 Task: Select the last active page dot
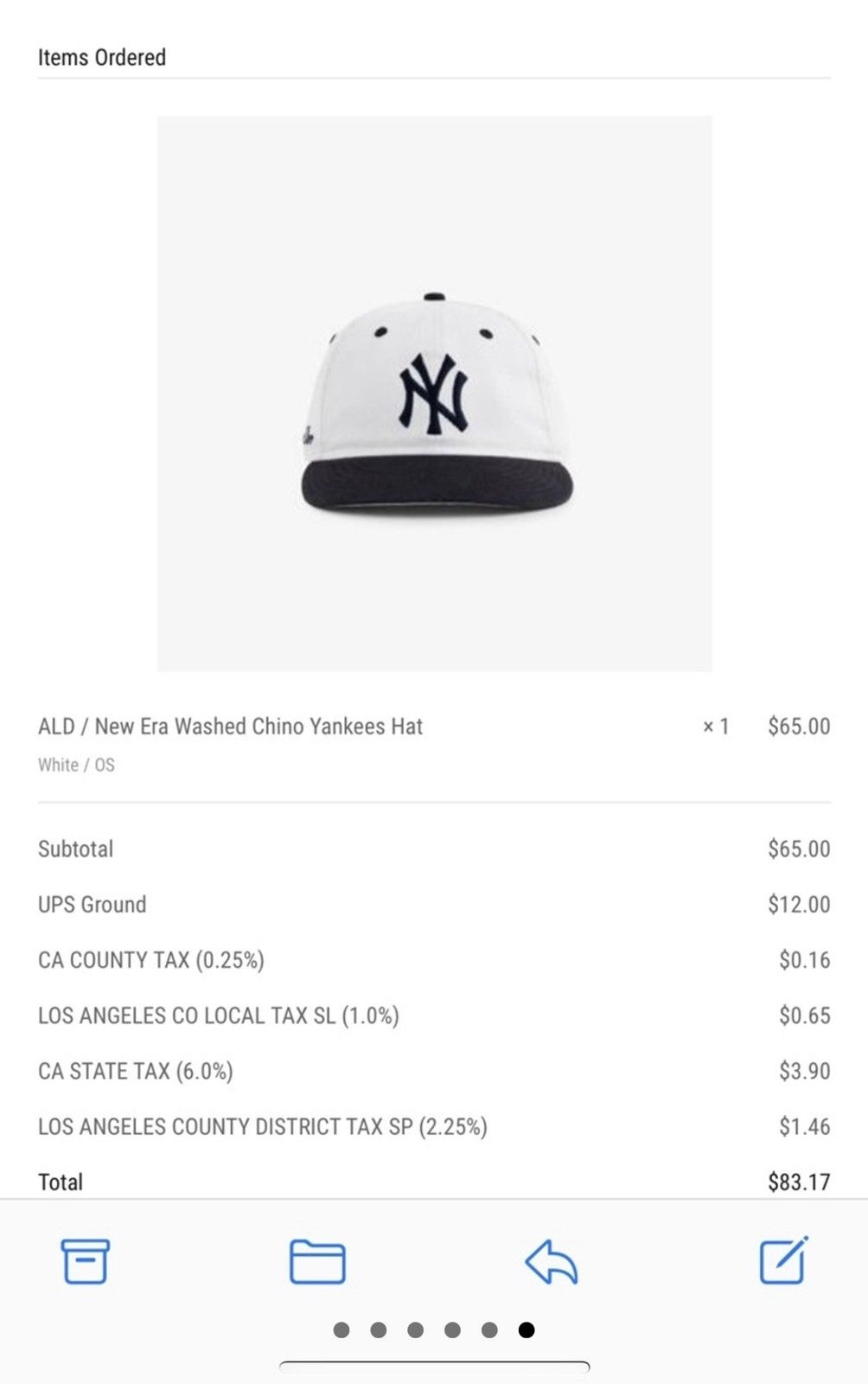[527, 1330]
